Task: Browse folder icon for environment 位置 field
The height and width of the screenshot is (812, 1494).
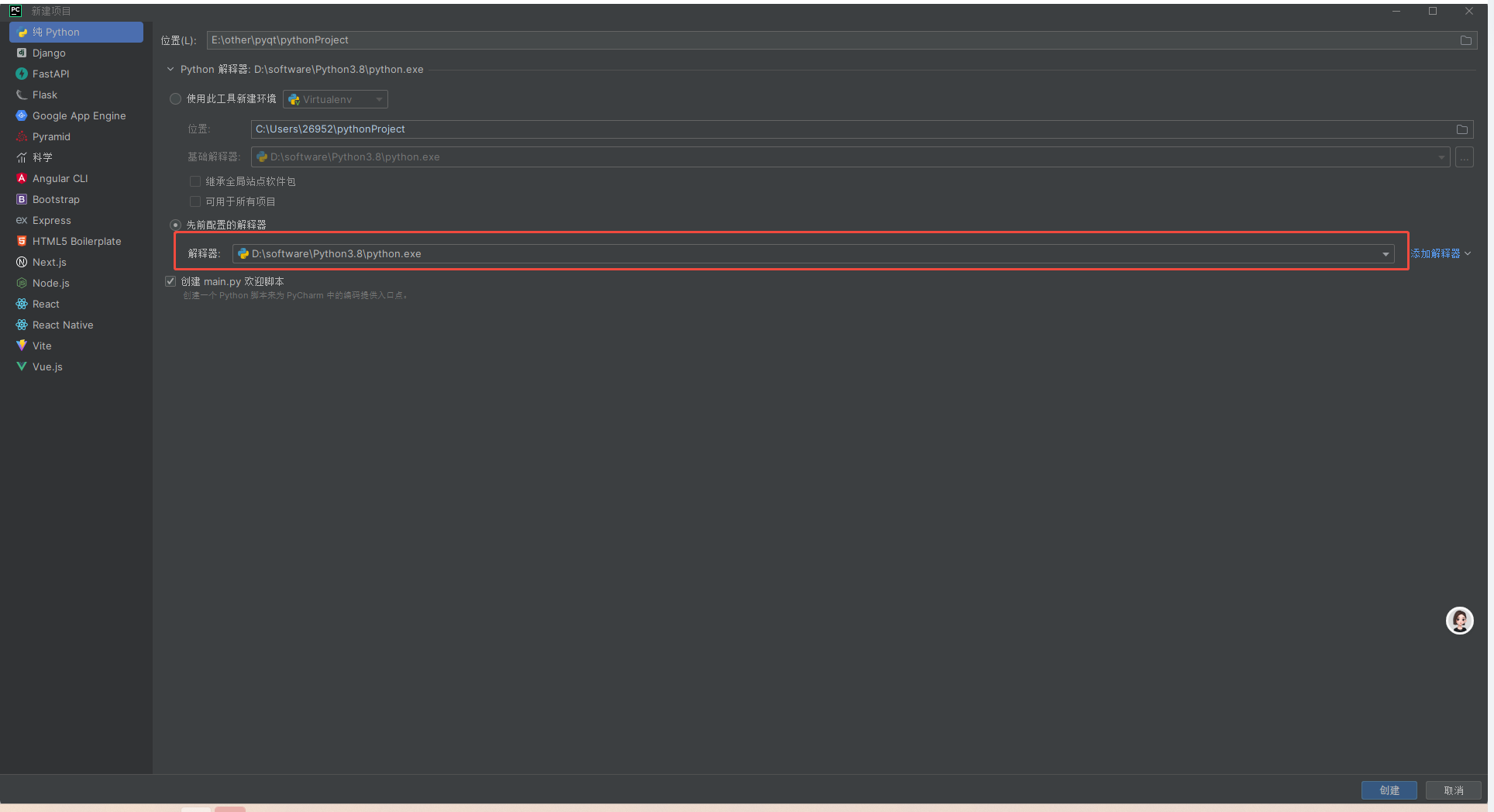Action: pos(1461,129)
